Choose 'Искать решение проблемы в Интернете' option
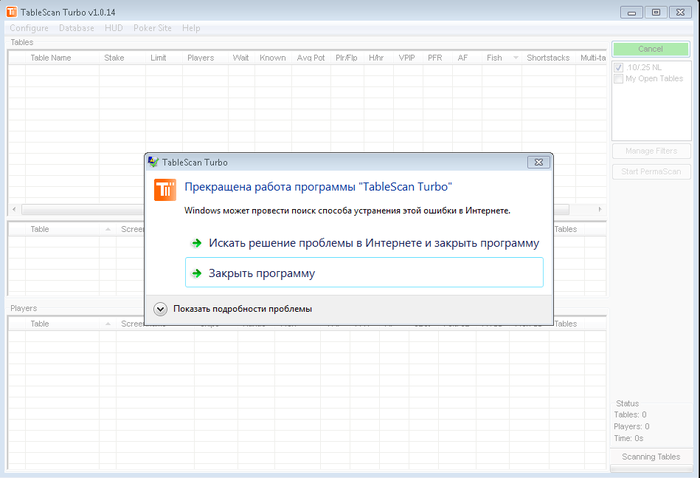Viewport: 700px width, 478px height. pyautogui.click(x=364, y=243)
